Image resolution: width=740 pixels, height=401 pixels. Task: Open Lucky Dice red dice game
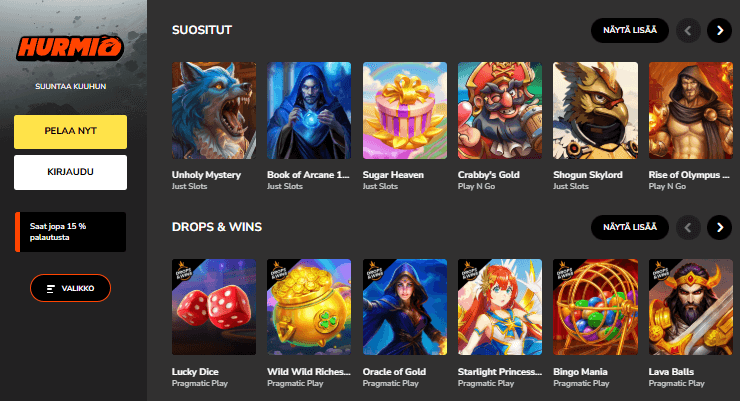[x=214, y=307]
